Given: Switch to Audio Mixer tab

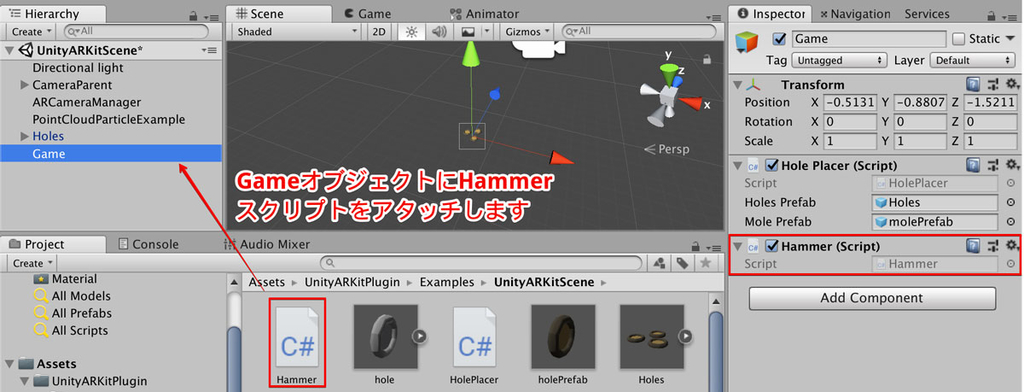Looking at the screenshot, I should pos(266,244).
